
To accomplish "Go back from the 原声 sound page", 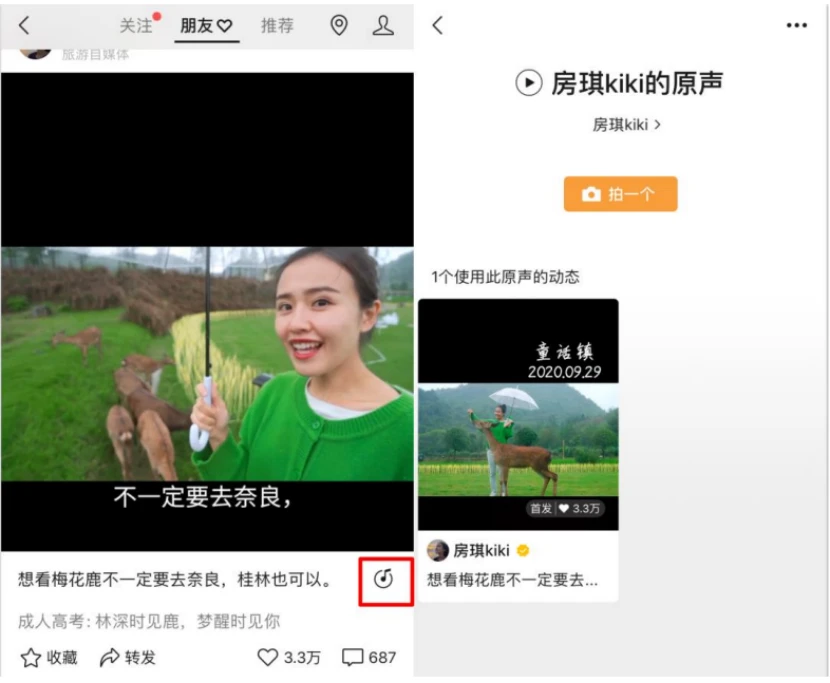I will coord(437,26).
